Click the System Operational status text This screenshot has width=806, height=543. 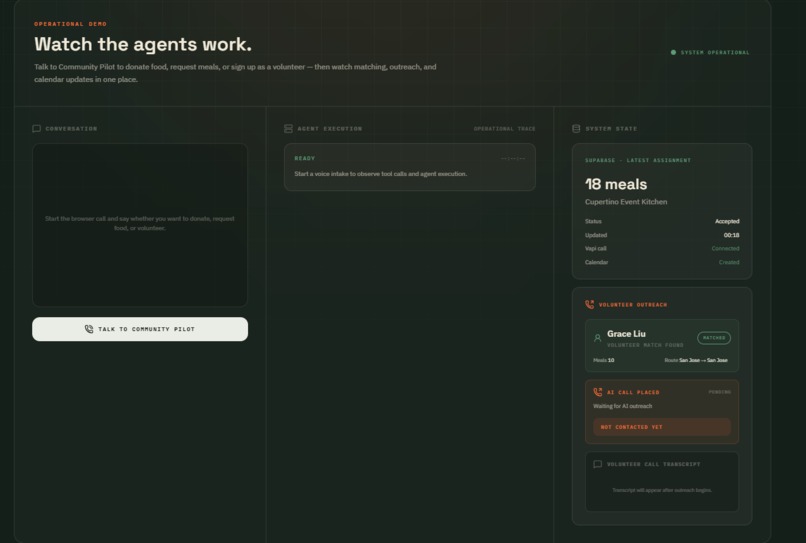pos(715,52)
